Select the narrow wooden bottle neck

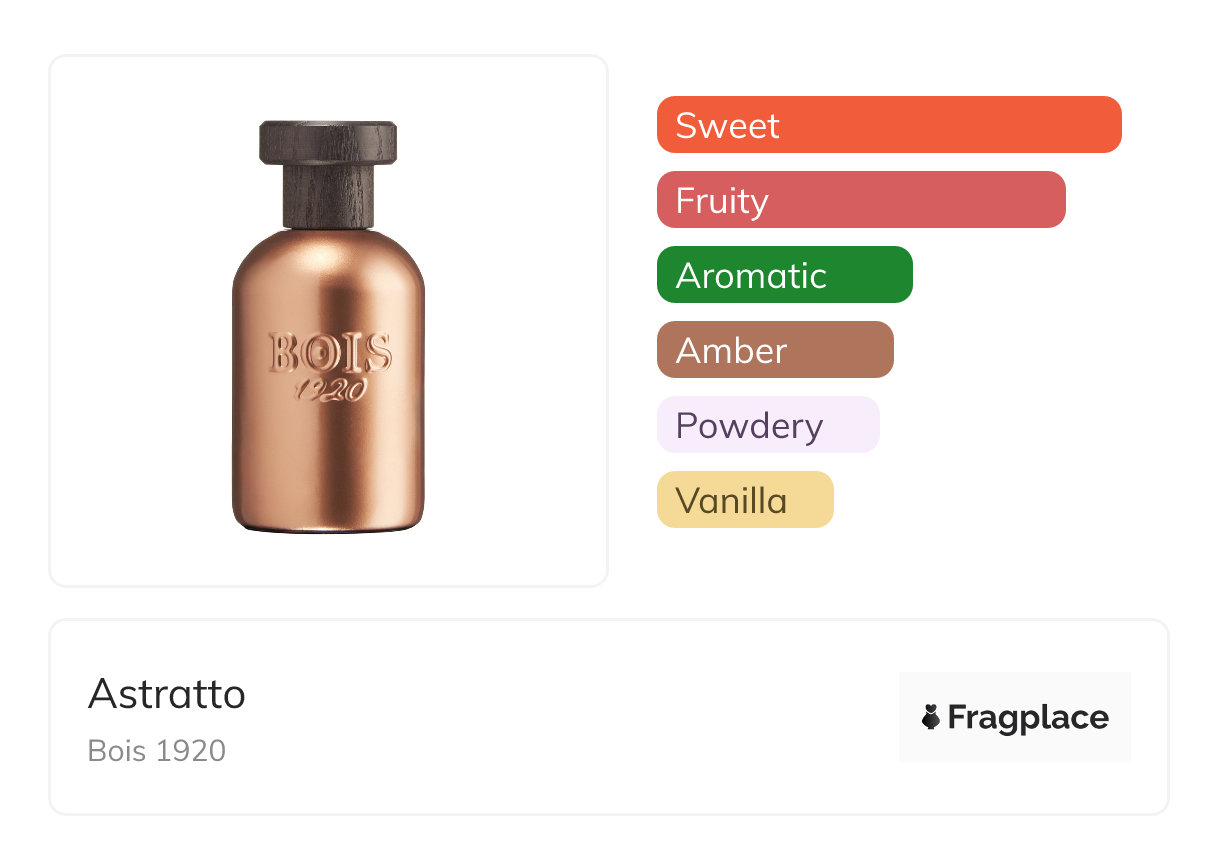pyautogui.click(x=328, y=196)
